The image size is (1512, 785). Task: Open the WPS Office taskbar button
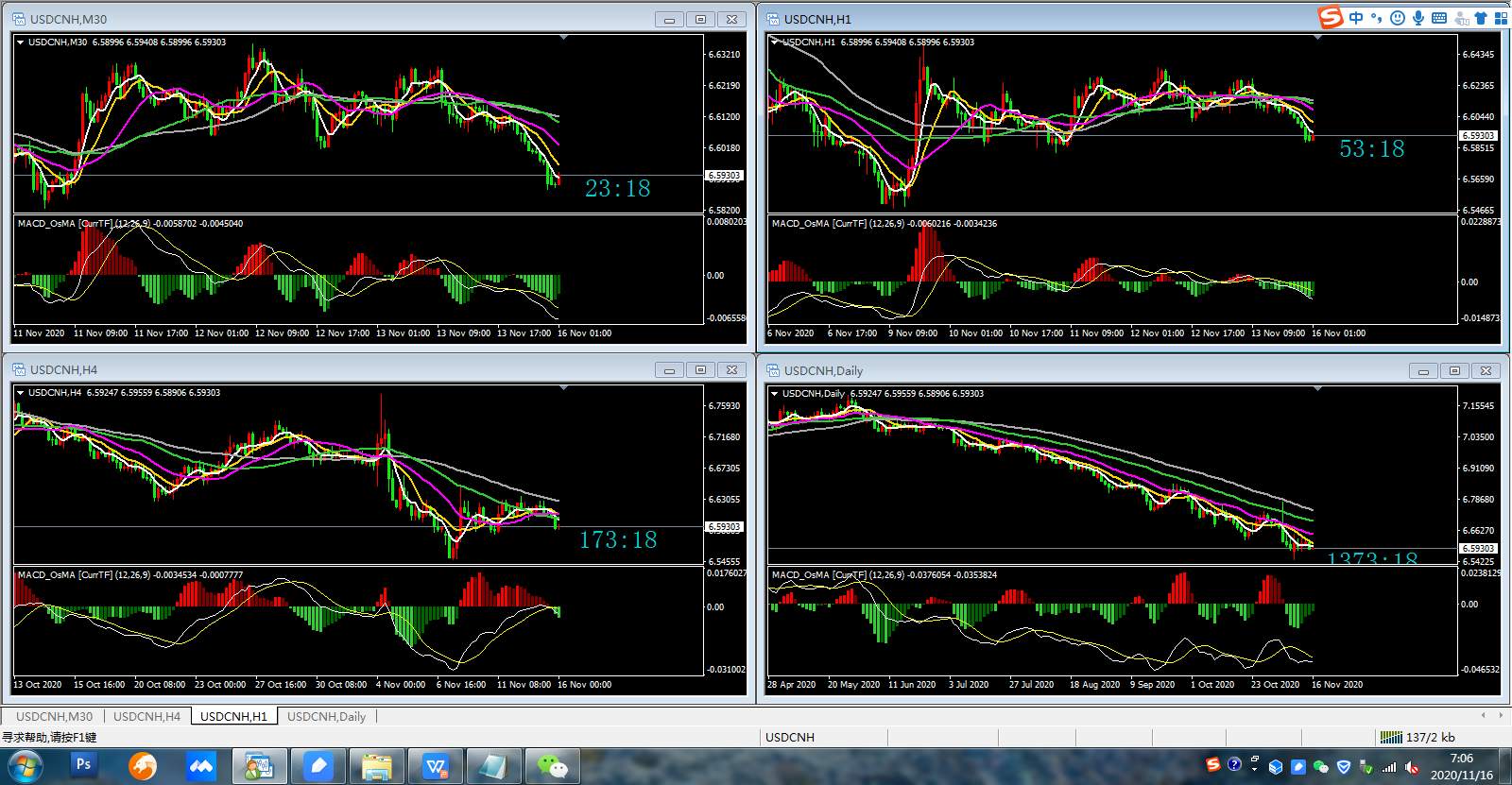(x=435, y=766)
